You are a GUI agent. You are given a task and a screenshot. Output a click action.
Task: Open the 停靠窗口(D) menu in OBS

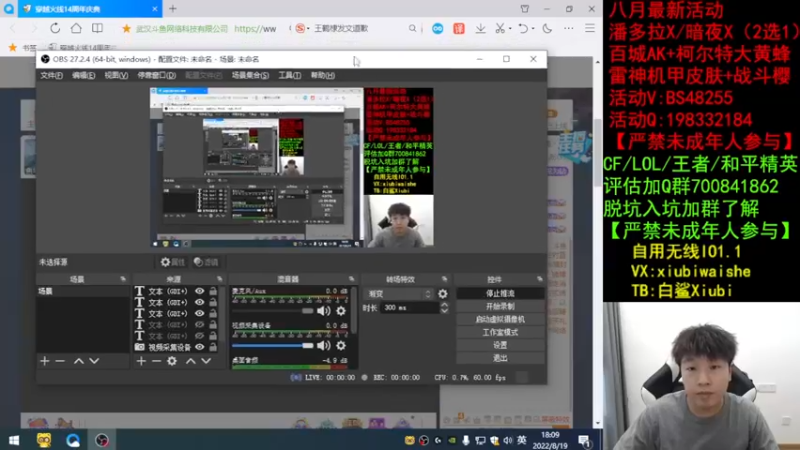[x=157, y=76]
